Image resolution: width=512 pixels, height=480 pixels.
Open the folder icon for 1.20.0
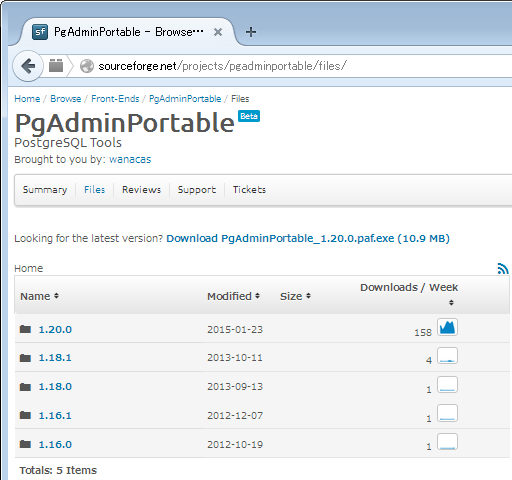tap(25, 329)
